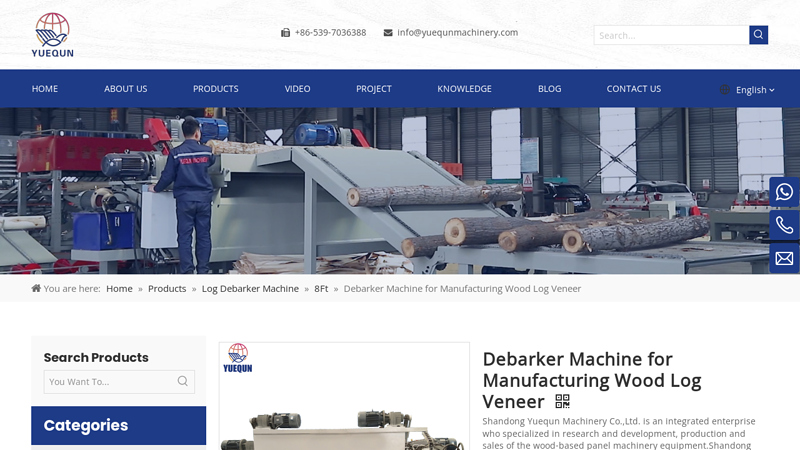Screen dimensions: 800x450
Task: Click the breadcrumb text 'Debarker Machine for Manufacturing Wood Log Veneer'
Action: tap(462, 288)
